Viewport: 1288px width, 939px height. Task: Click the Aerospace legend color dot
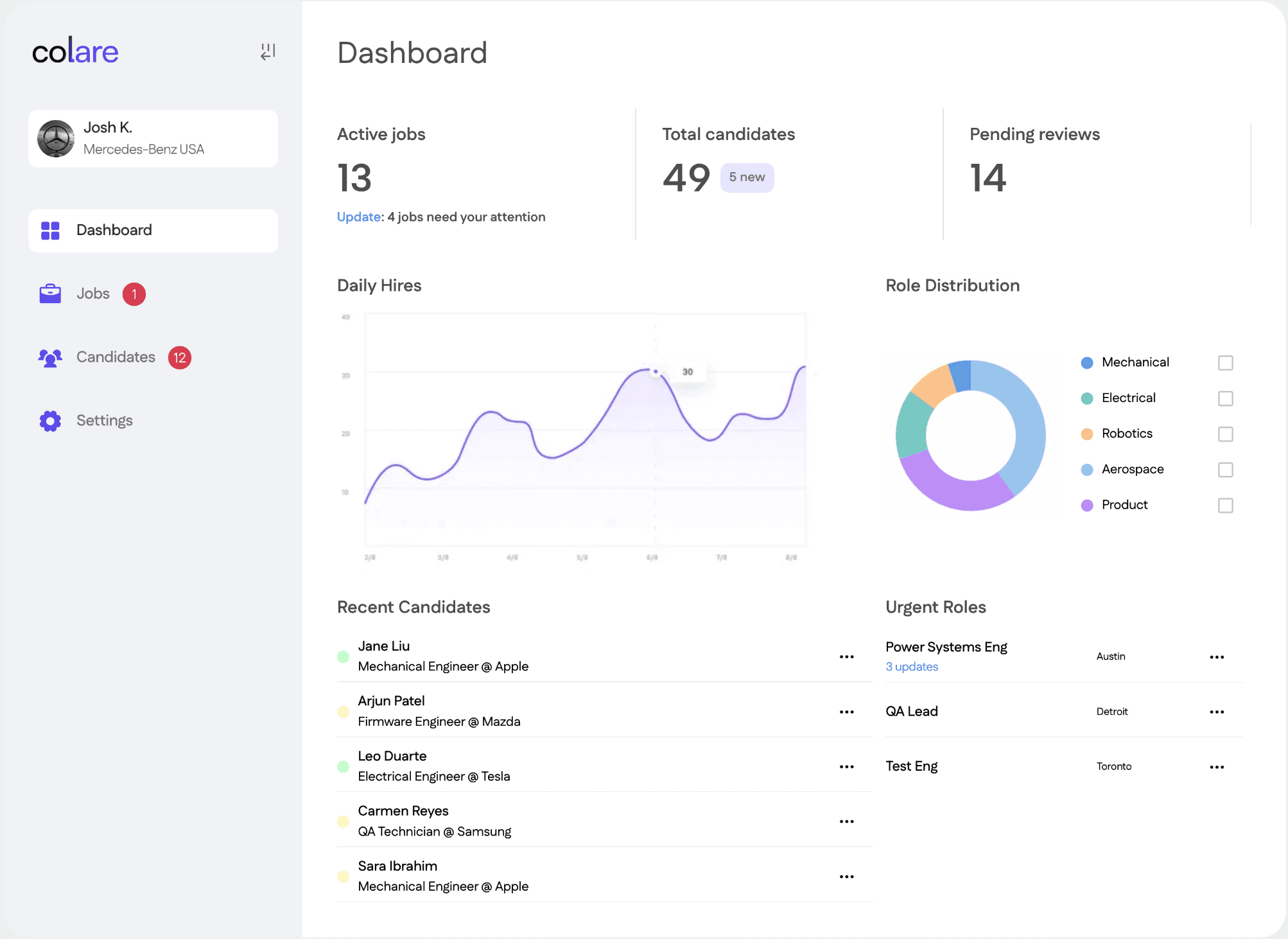click(1086, 470)
